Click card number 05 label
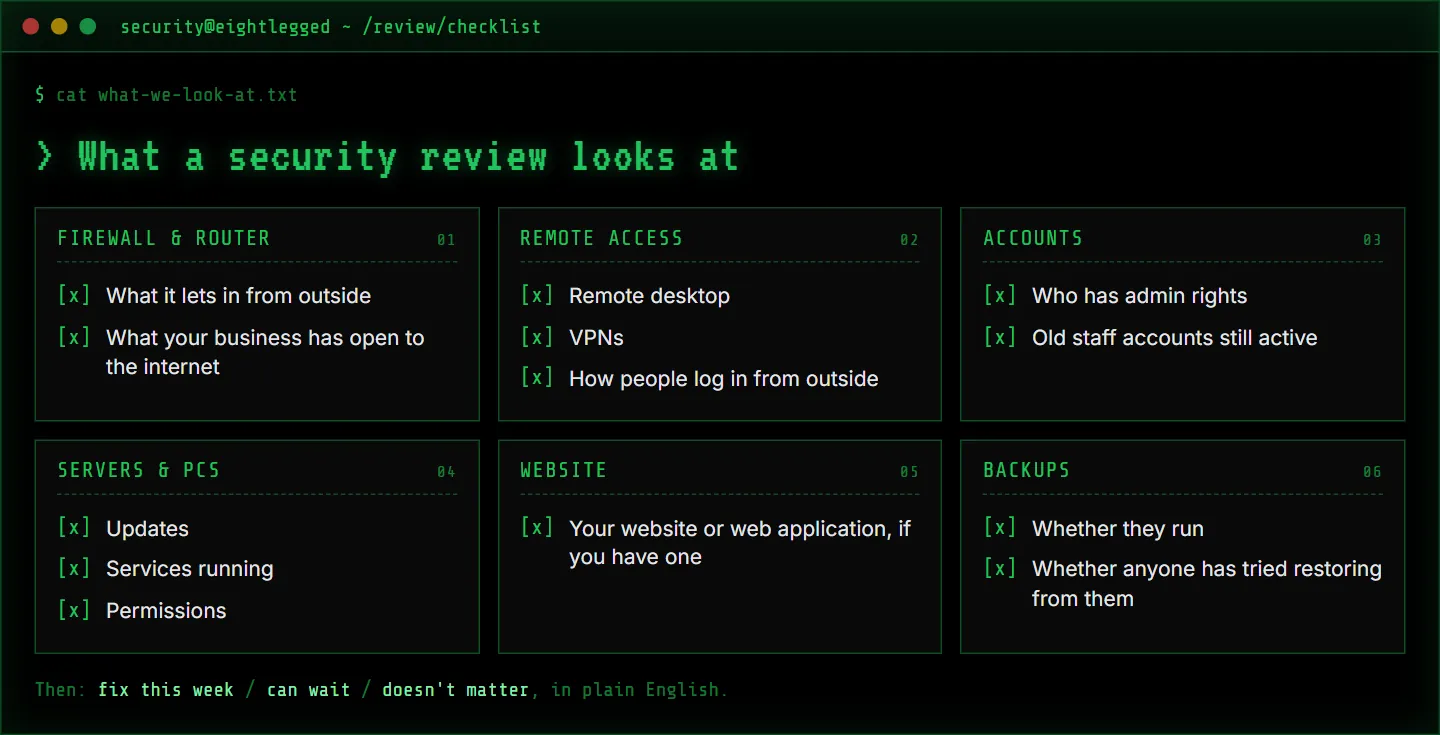The width and height of the screenshot is (1440, 735). 909,472
